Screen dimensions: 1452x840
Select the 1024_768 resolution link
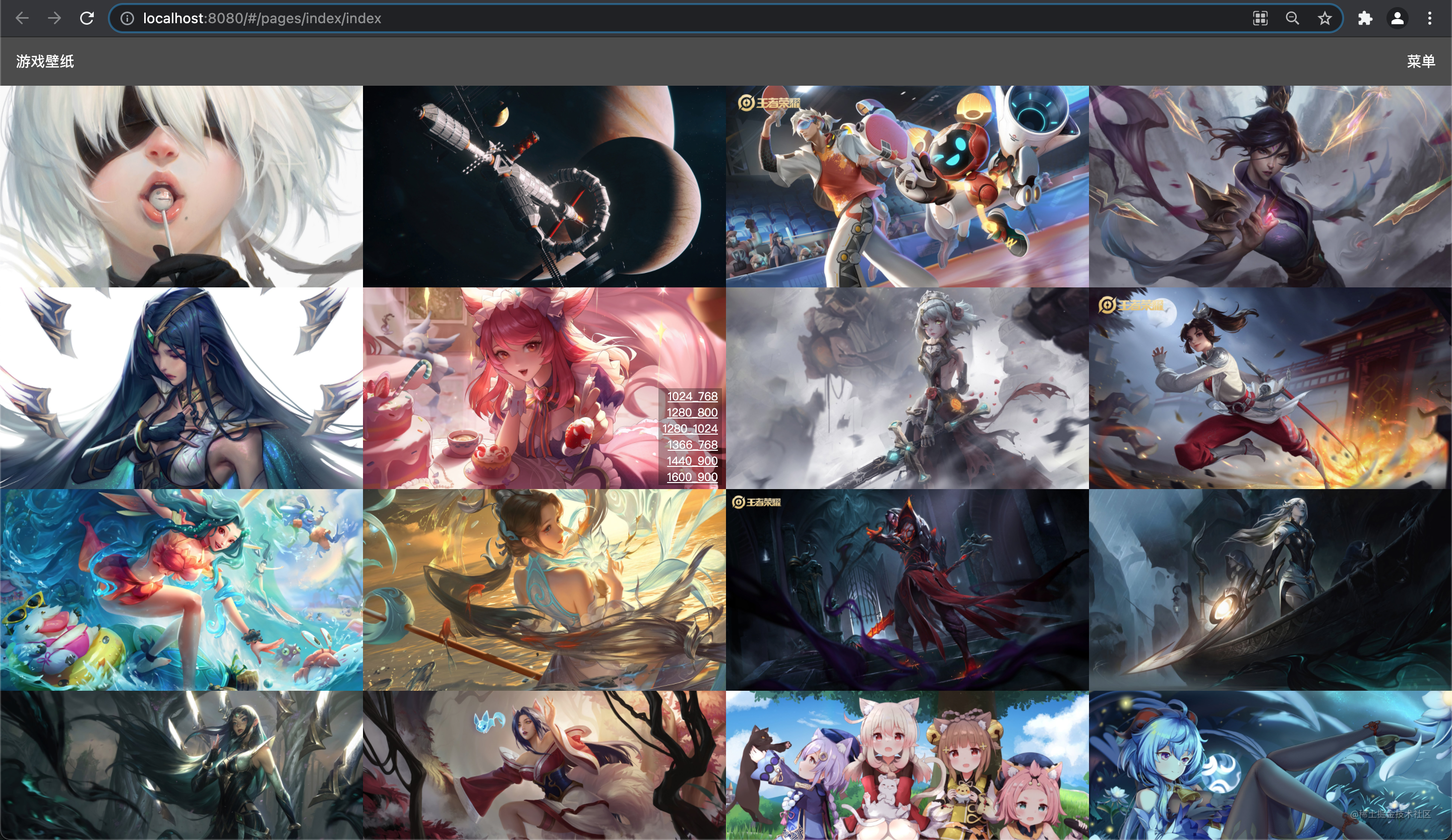pos(692,396)
